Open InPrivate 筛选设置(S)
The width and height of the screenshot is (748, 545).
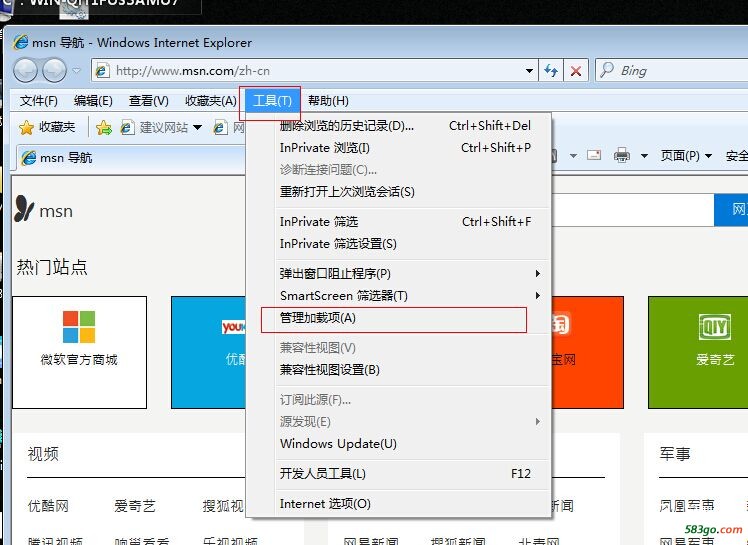405,243
